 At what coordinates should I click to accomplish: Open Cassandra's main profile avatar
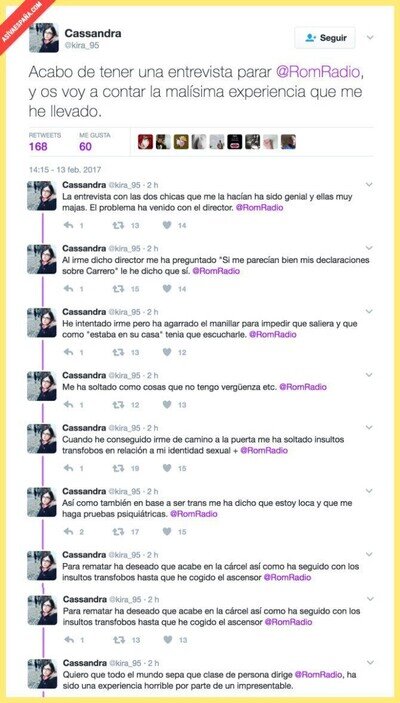click(x=44, y=38)
